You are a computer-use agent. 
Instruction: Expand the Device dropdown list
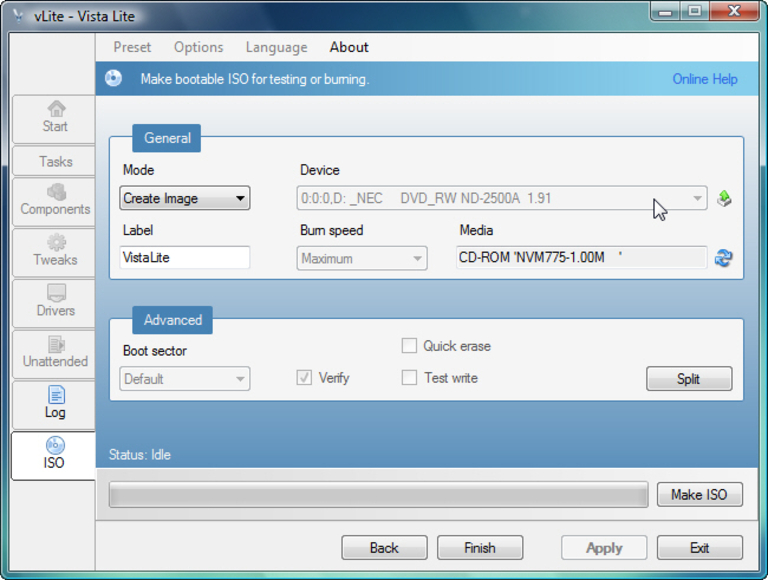[502, 198]
